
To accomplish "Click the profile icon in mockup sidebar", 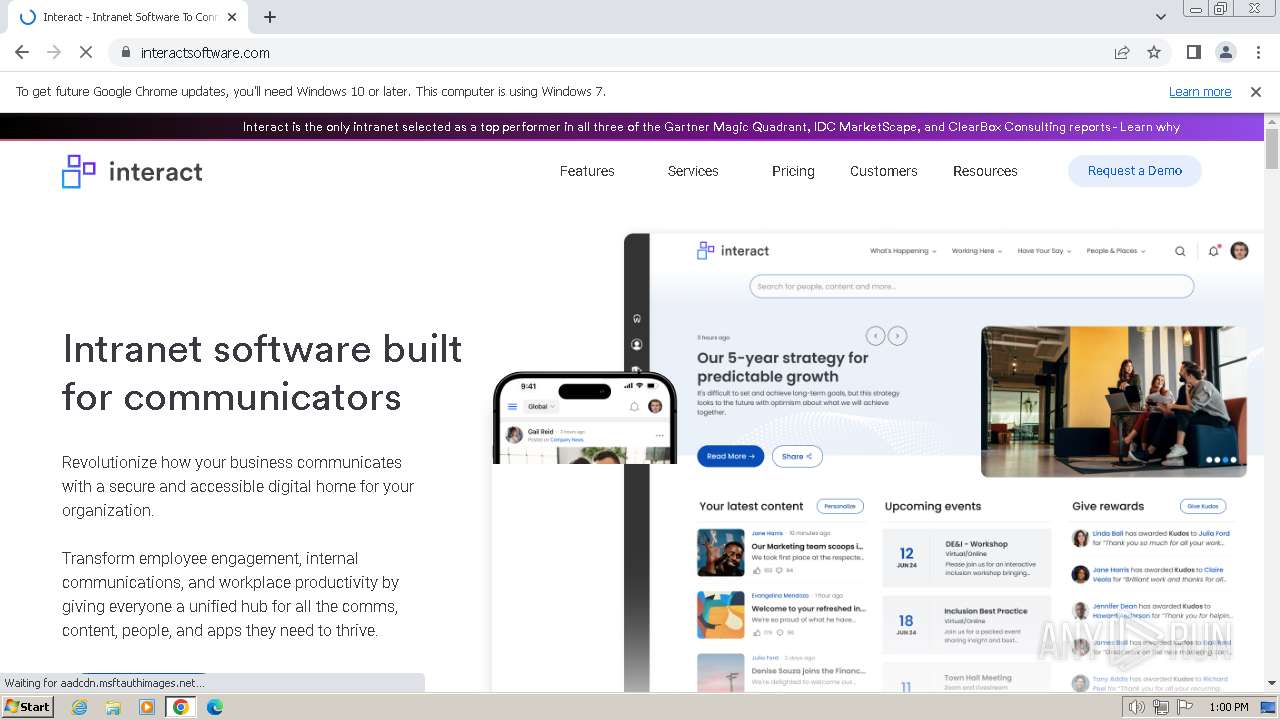I will [637, 344].
